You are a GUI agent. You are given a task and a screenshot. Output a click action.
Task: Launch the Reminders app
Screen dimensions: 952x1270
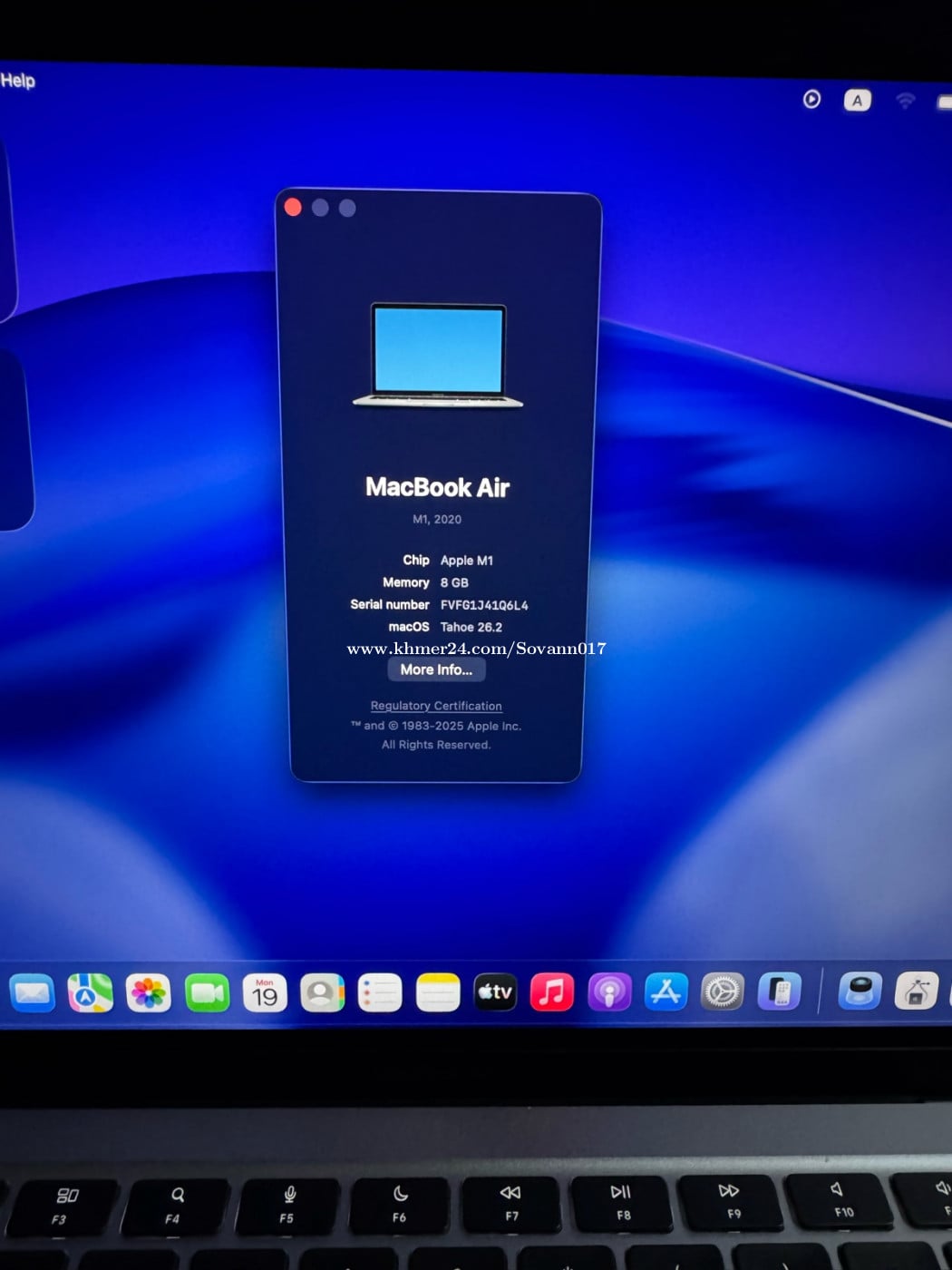pyautogui.click(x=380, y=993)
